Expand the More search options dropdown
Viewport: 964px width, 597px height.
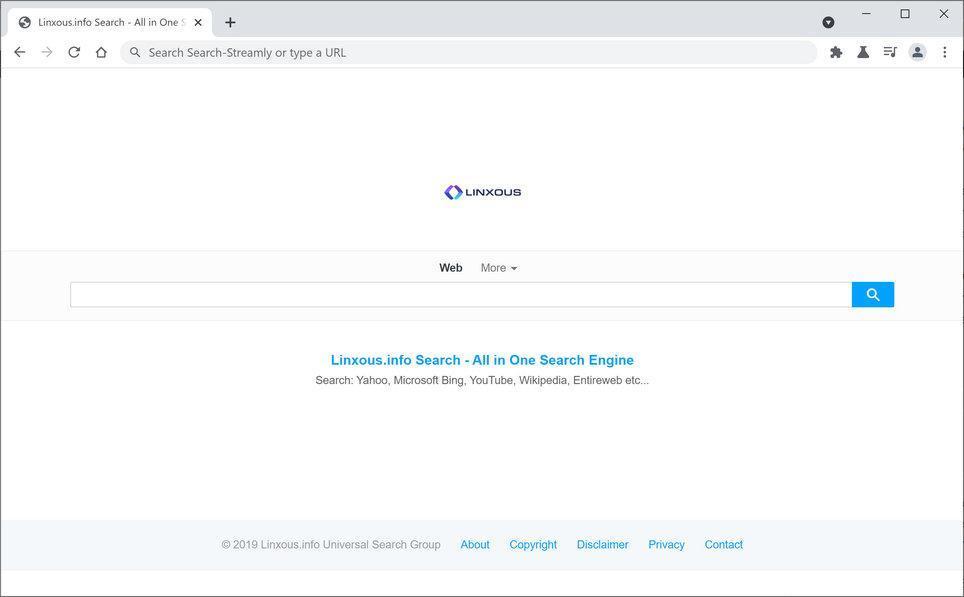pyautogui.click(x=498, y=268)
